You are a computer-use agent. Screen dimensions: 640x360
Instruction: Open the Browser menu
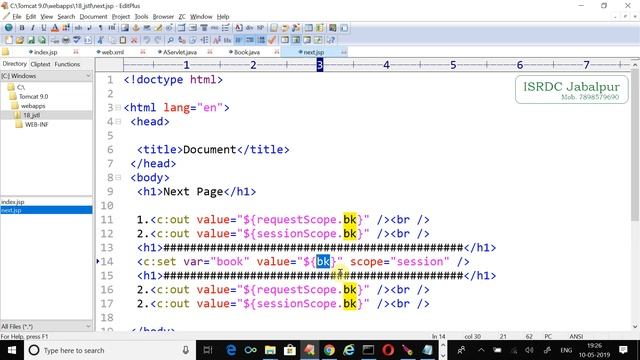tap(163, 17)
